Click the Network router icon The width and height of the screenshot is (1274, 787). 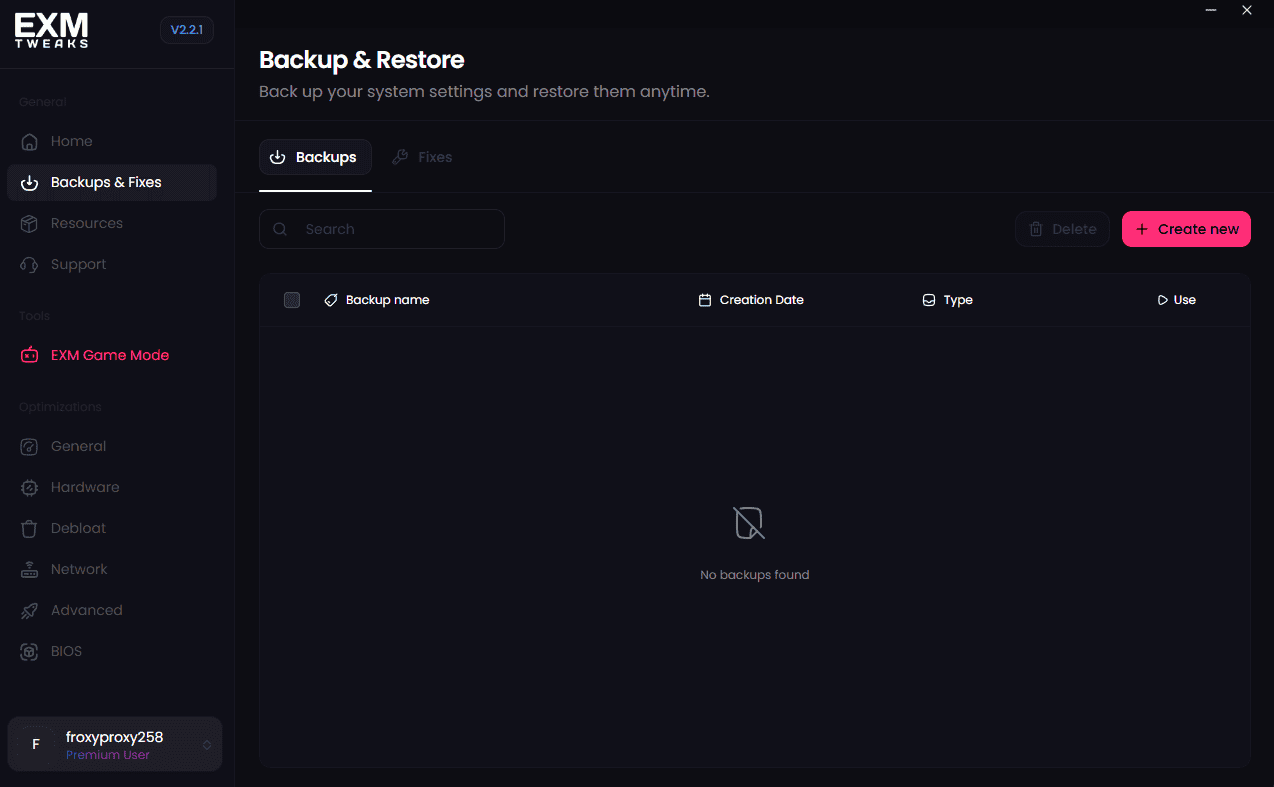30,570
